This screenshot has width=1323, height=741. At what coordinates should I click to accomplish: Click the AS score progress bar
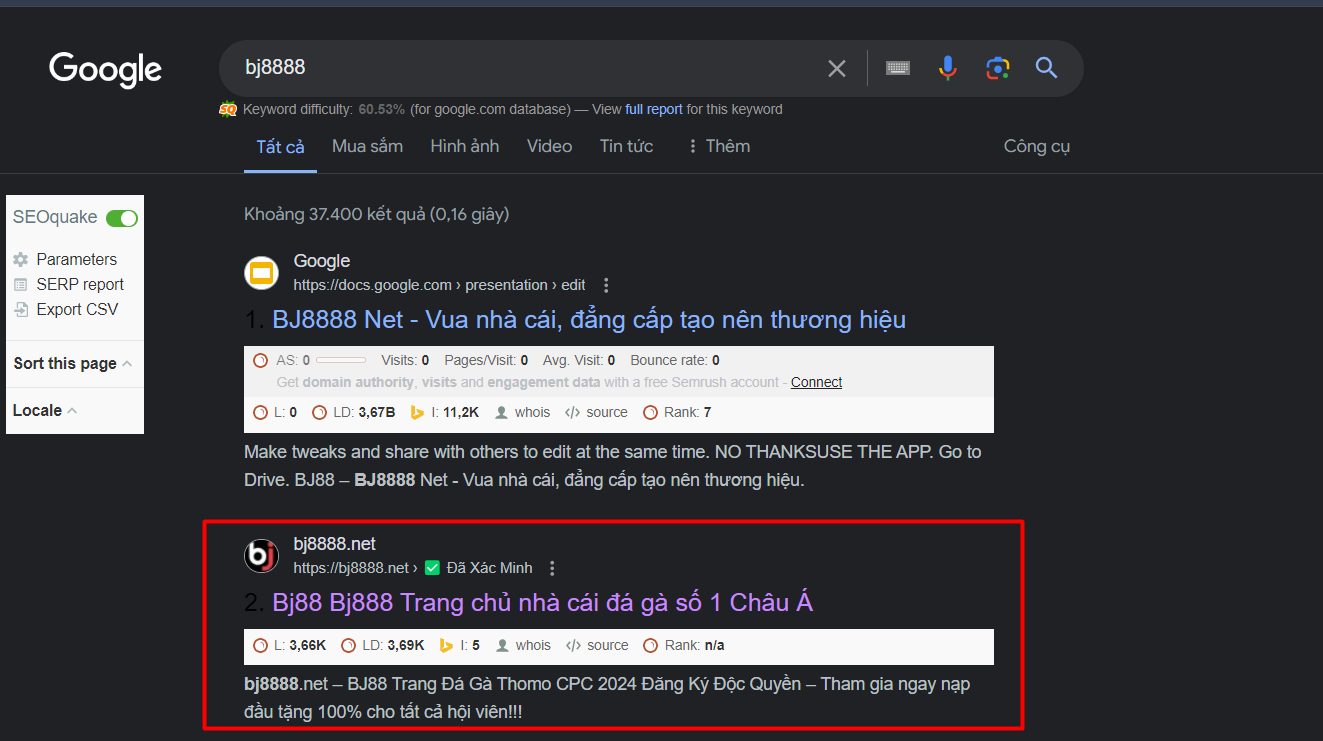tap(340, 360)
